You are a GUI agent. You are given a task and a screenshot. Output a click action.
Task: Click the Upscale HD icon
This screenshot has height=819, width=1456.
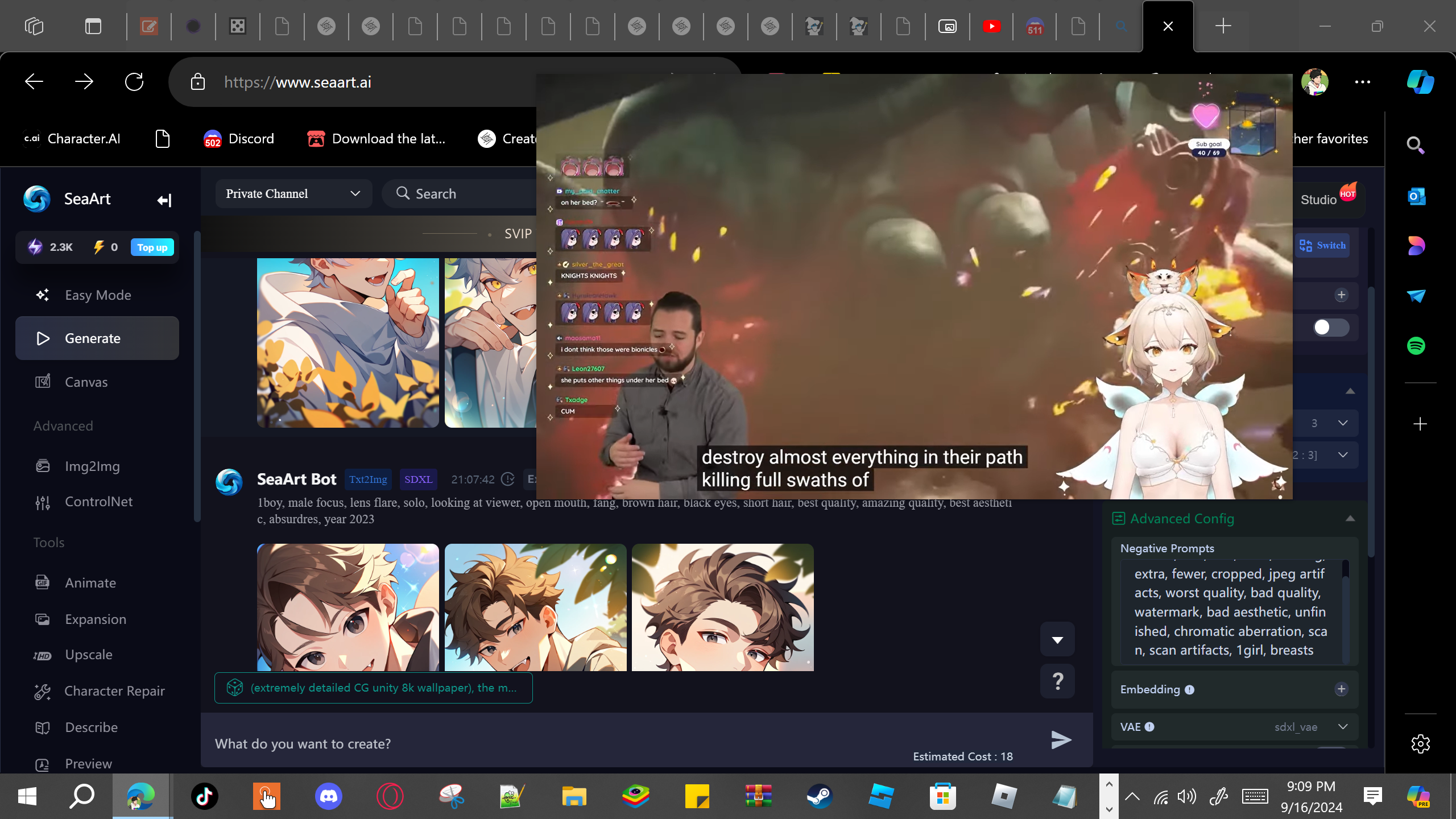click(x=43, y=655)
